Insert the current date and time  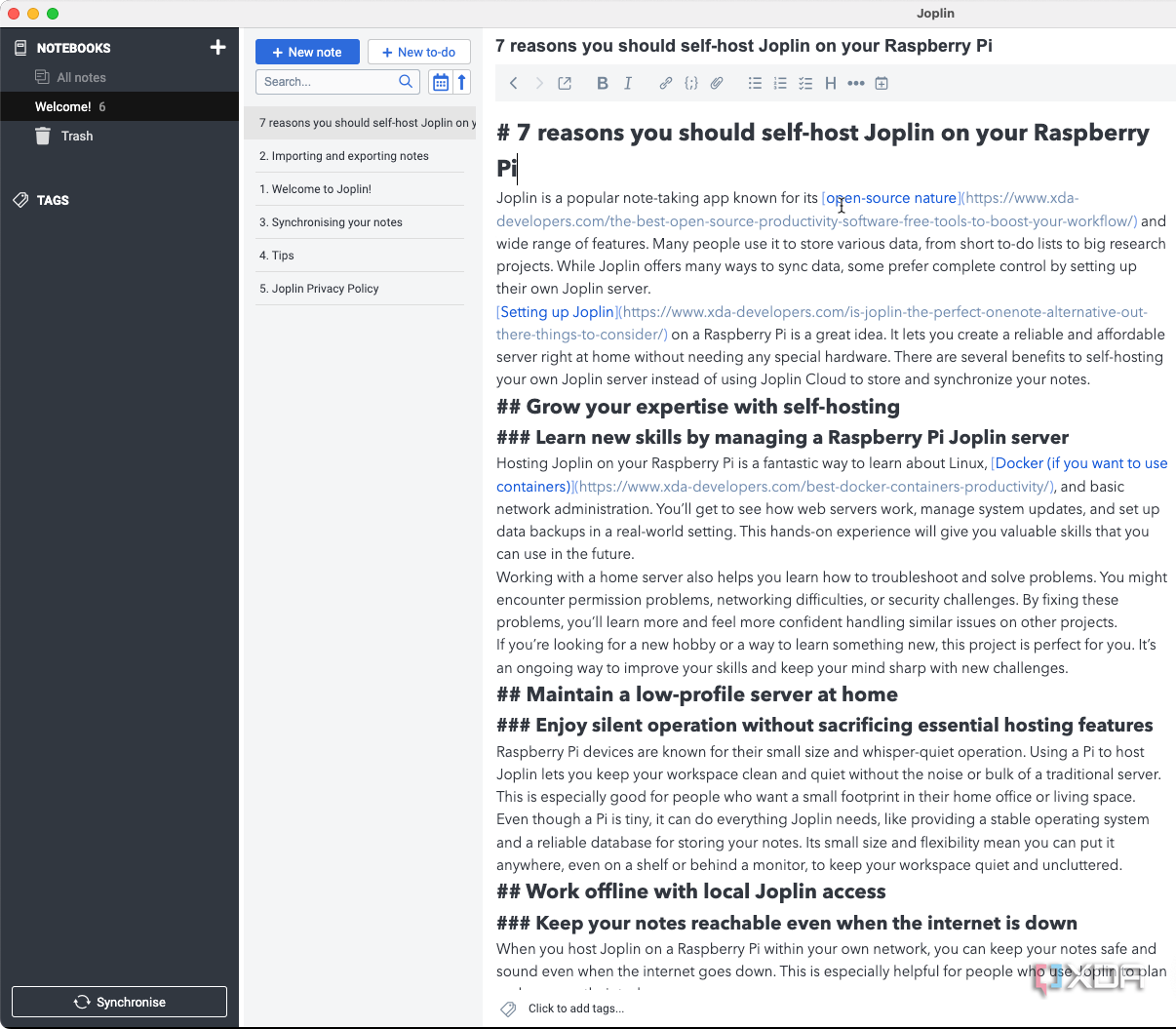click(x=882, y=84)
